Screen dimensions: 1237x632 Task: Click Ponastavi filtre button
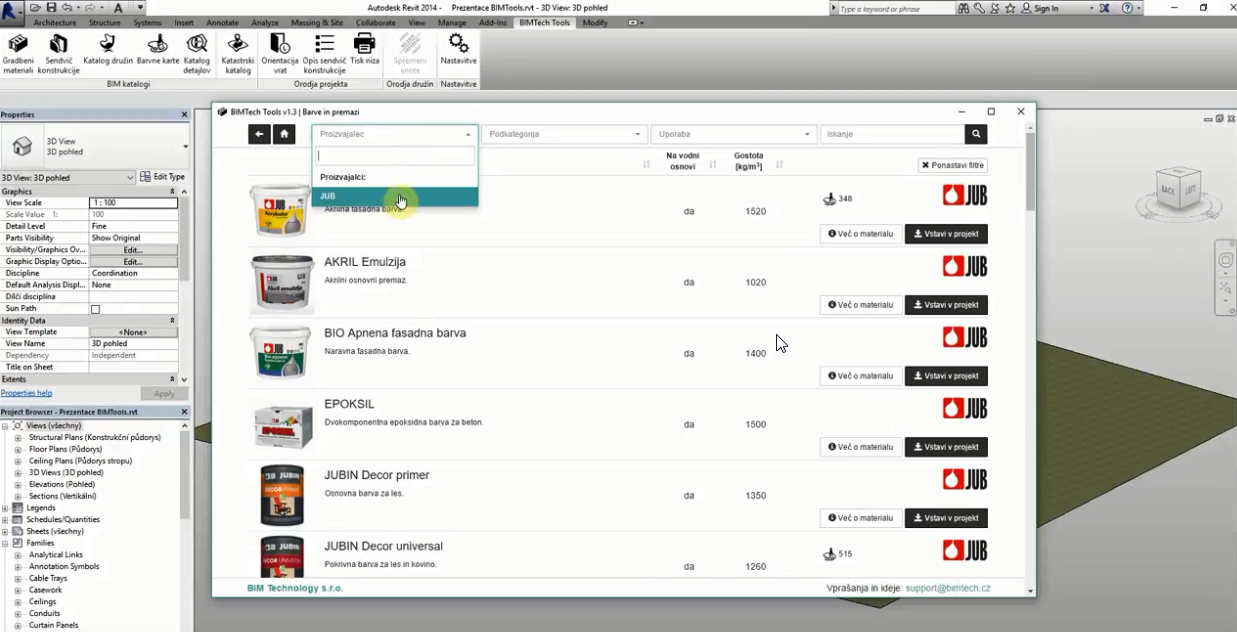pyautogui.click(x=953, y=165)
